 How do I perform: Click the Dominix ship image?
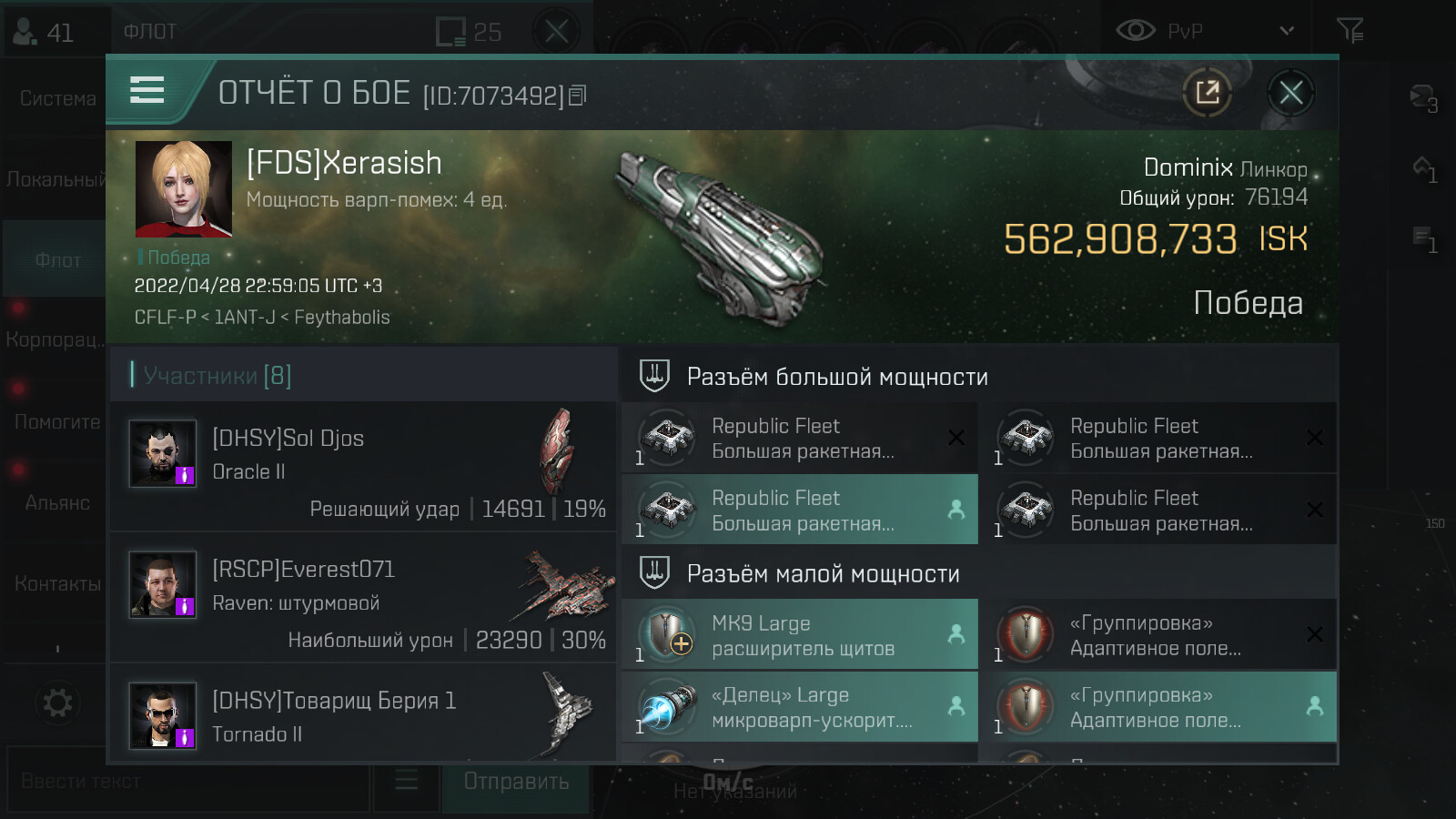(719, 237)
